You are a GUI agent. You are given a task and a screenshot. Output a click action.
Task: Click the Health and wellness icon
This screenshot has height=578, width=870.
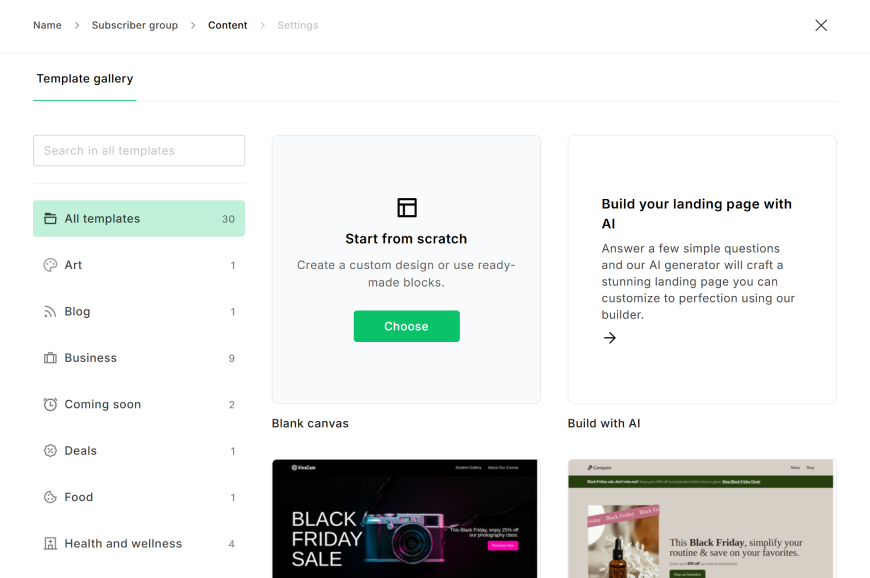[x=50, y=544]
